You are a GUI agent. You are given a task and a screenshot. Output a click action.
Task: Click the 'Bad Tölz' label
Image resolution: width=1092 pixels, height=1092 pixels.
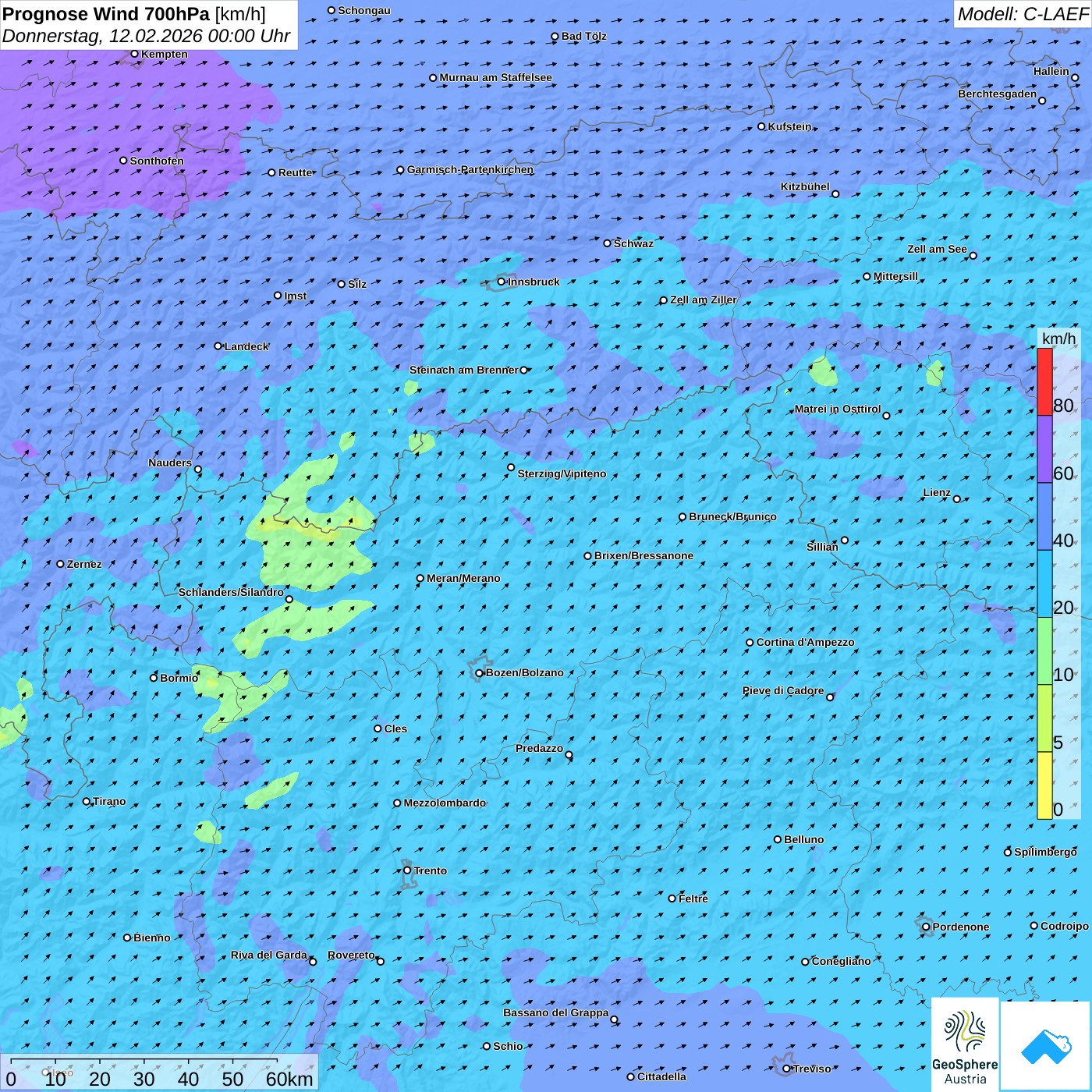[x=583, y=36]
